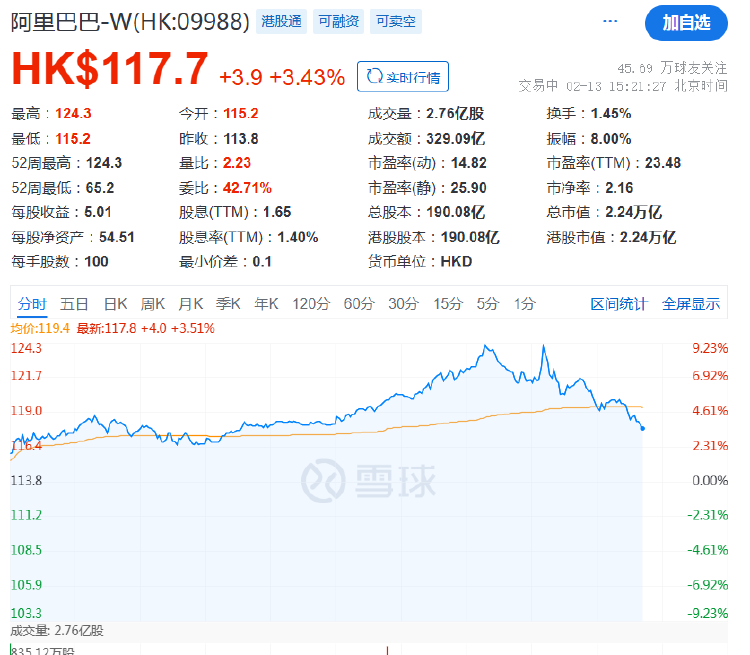Click the 昨收 value 113.8
Viewport: 750px width, 655px height.
click(x=241, y=139)
